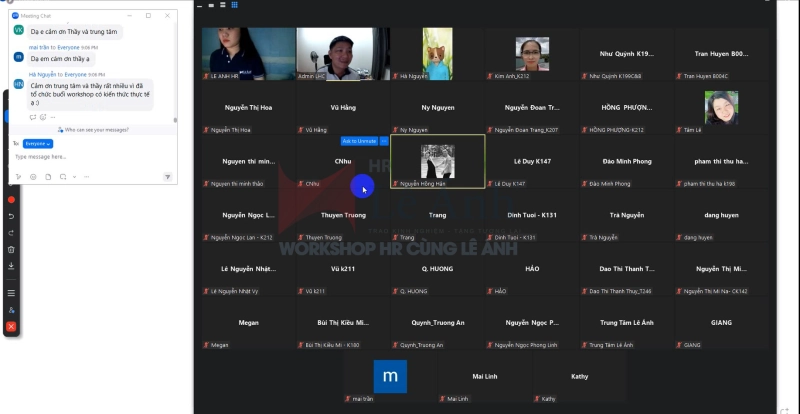Image resolution: width=800 pixels, height=414 pixels.
Task: Open the 'Who can see your messages?' link
Action: coord(95,129)
